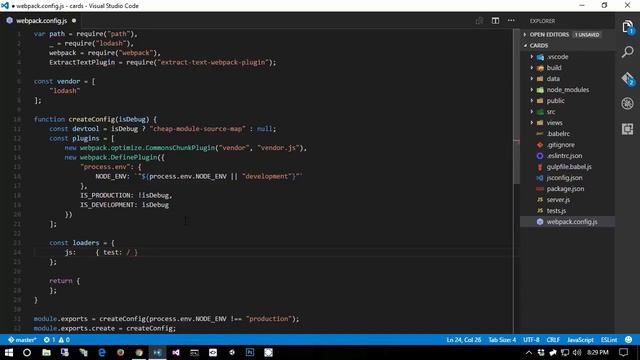The width and height of the screenshot is (640, 360).
Task: Expand the .vscode folder
Action: (531, 57)
